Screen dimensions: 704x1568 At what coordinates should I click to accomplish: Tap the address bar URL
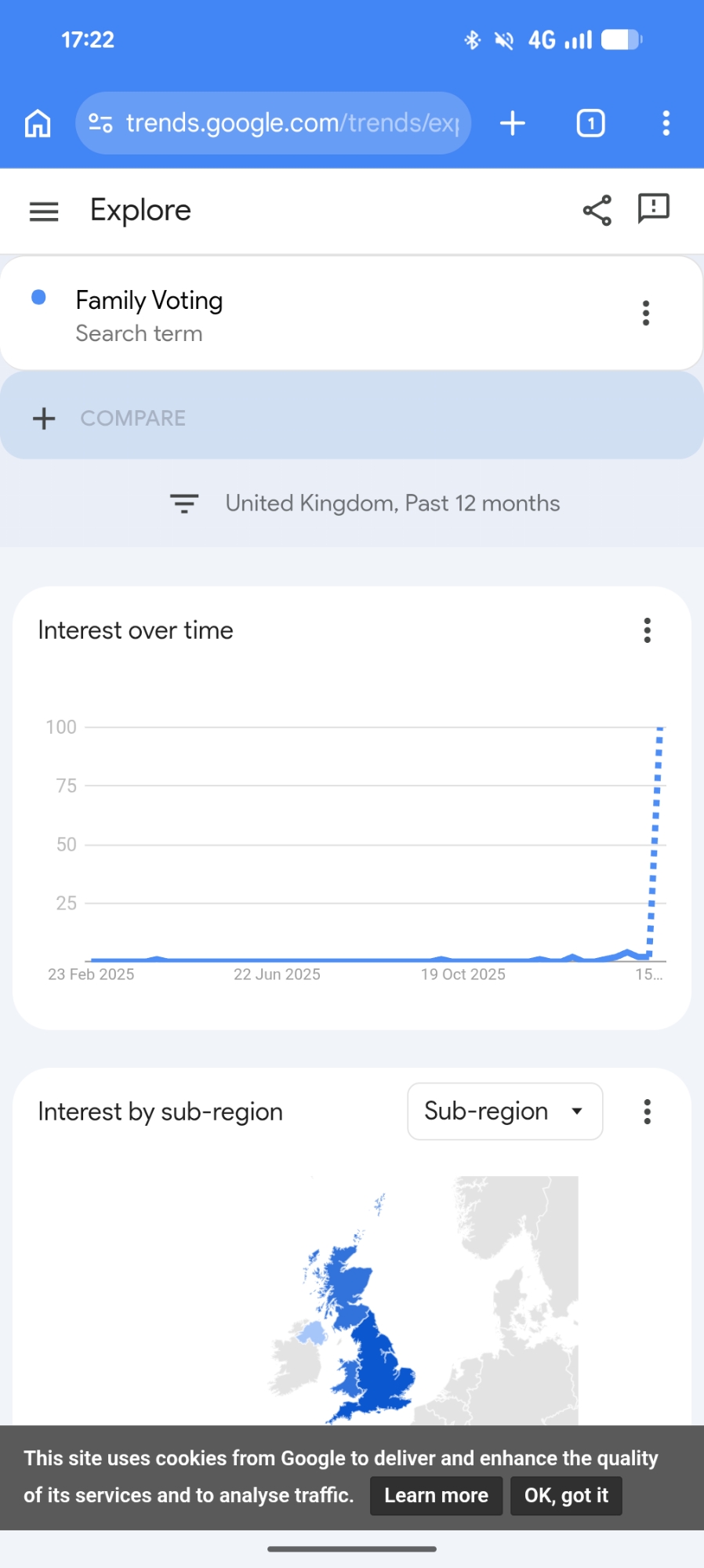click(x=292, y=123)
